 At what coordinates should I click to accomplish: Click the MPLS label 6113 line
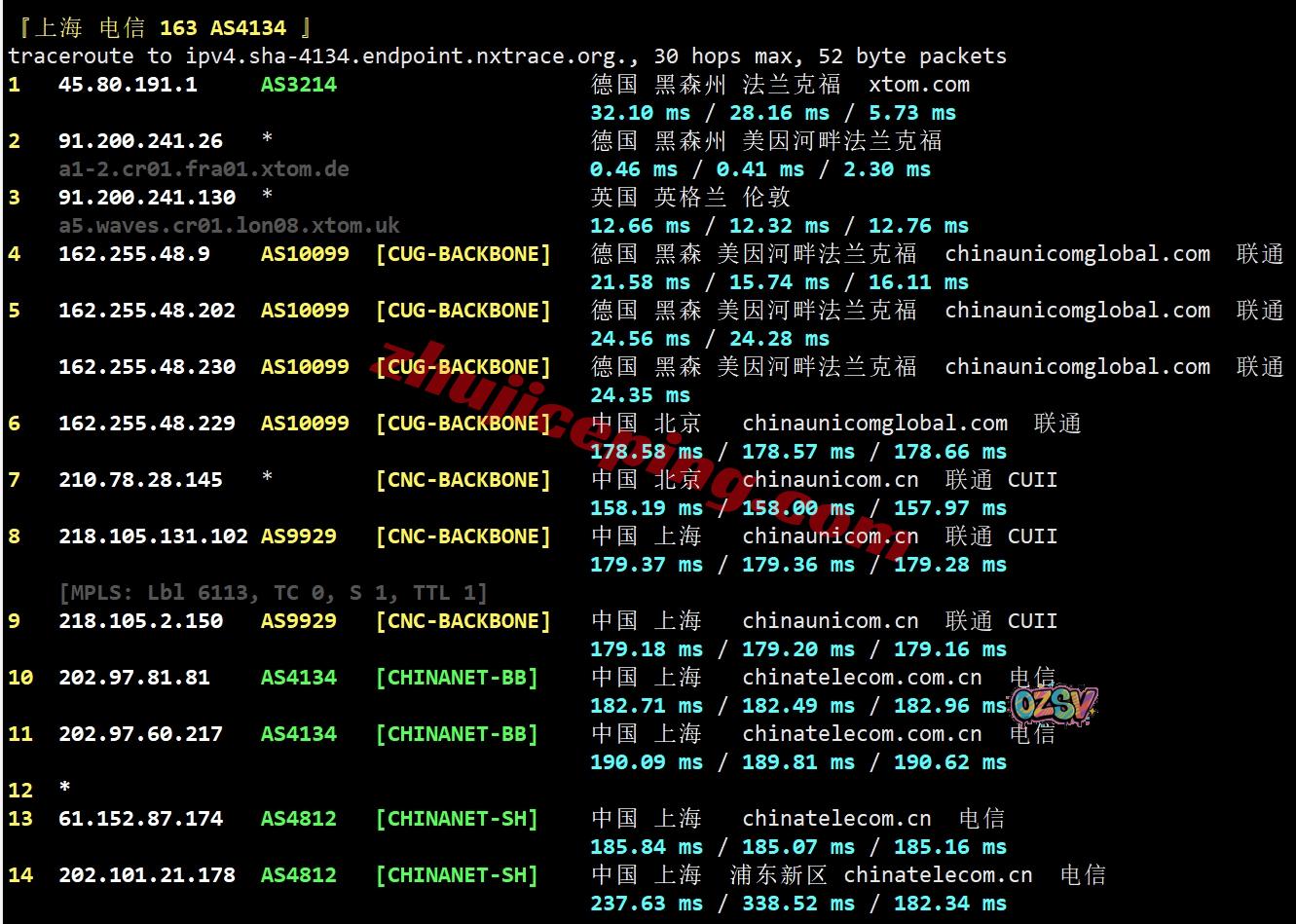point(273,593)
